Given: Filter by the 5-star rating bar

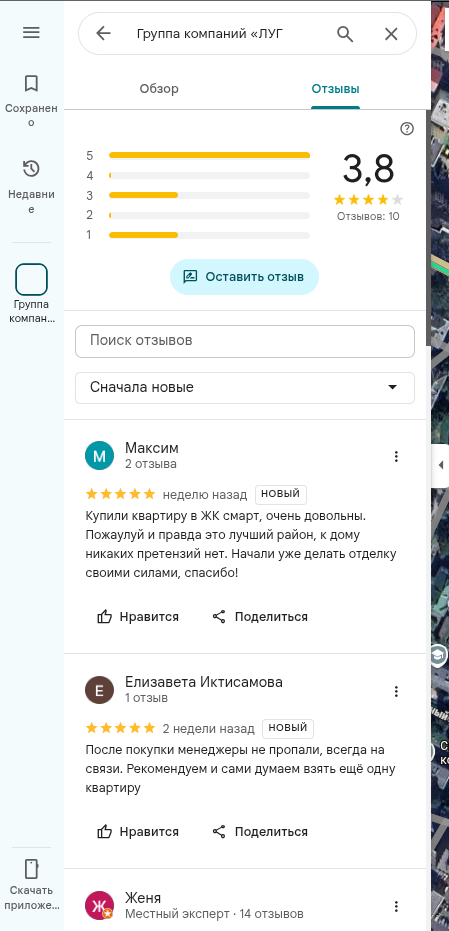Looking at the screenshot, I should (198, 156).
